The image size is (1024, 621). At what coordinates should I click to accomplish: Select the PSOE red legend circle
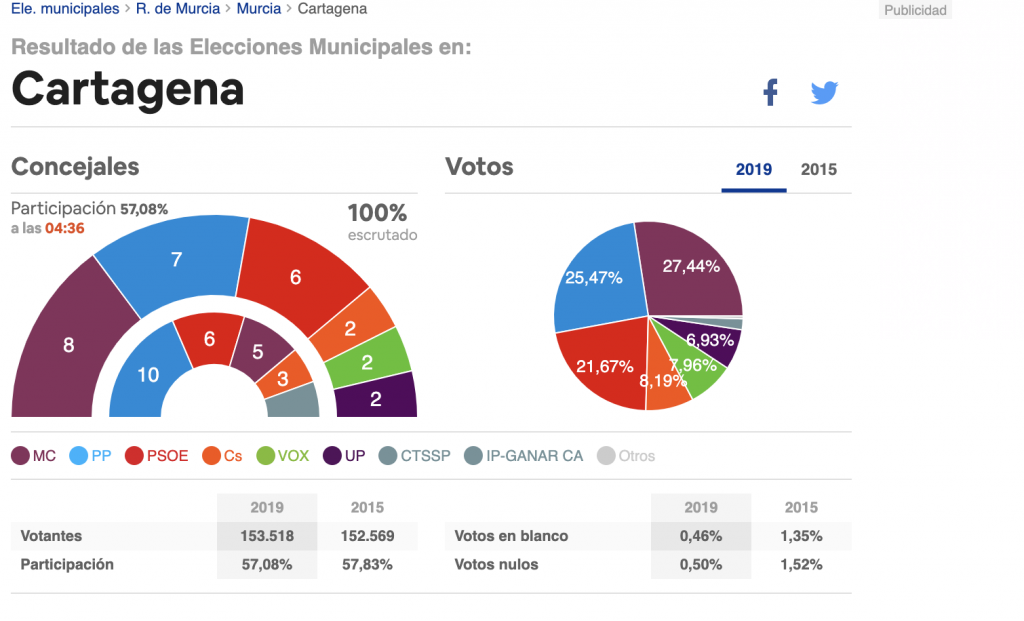(x=134, y=456)
